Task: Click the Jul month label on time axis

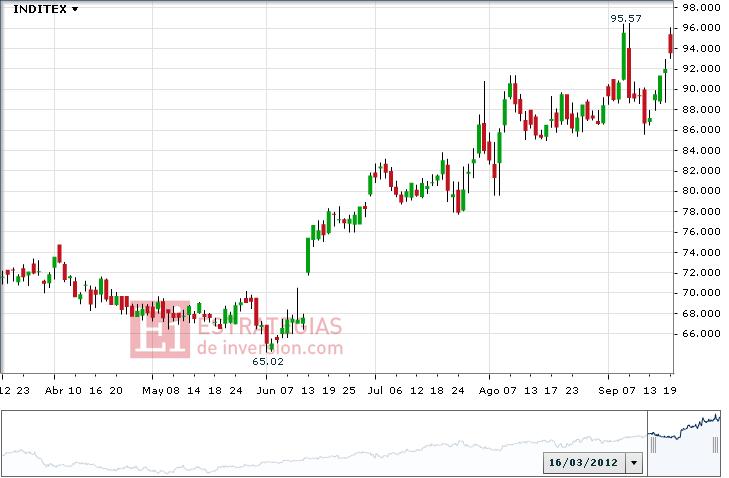Action: (375, 391)
